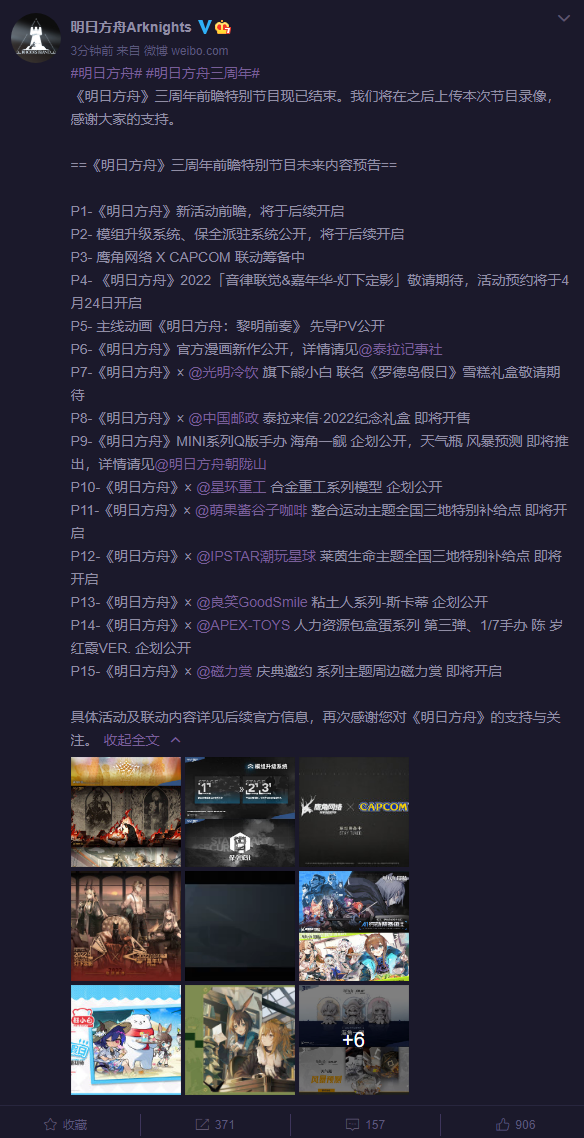584x1138 pixels.
Task: Click the orange membership crown icon
Action: [x=223, y=28]
